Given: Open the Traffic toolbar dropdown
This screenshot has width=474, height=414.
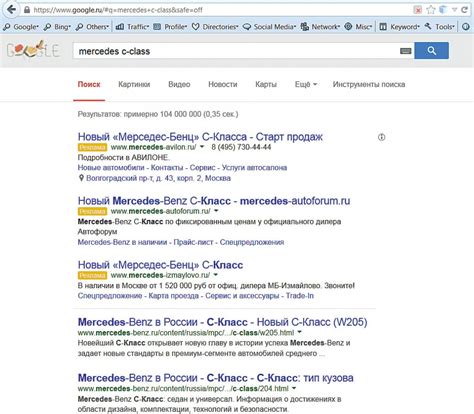Looking at the screenshot, I should pos(132,27).
